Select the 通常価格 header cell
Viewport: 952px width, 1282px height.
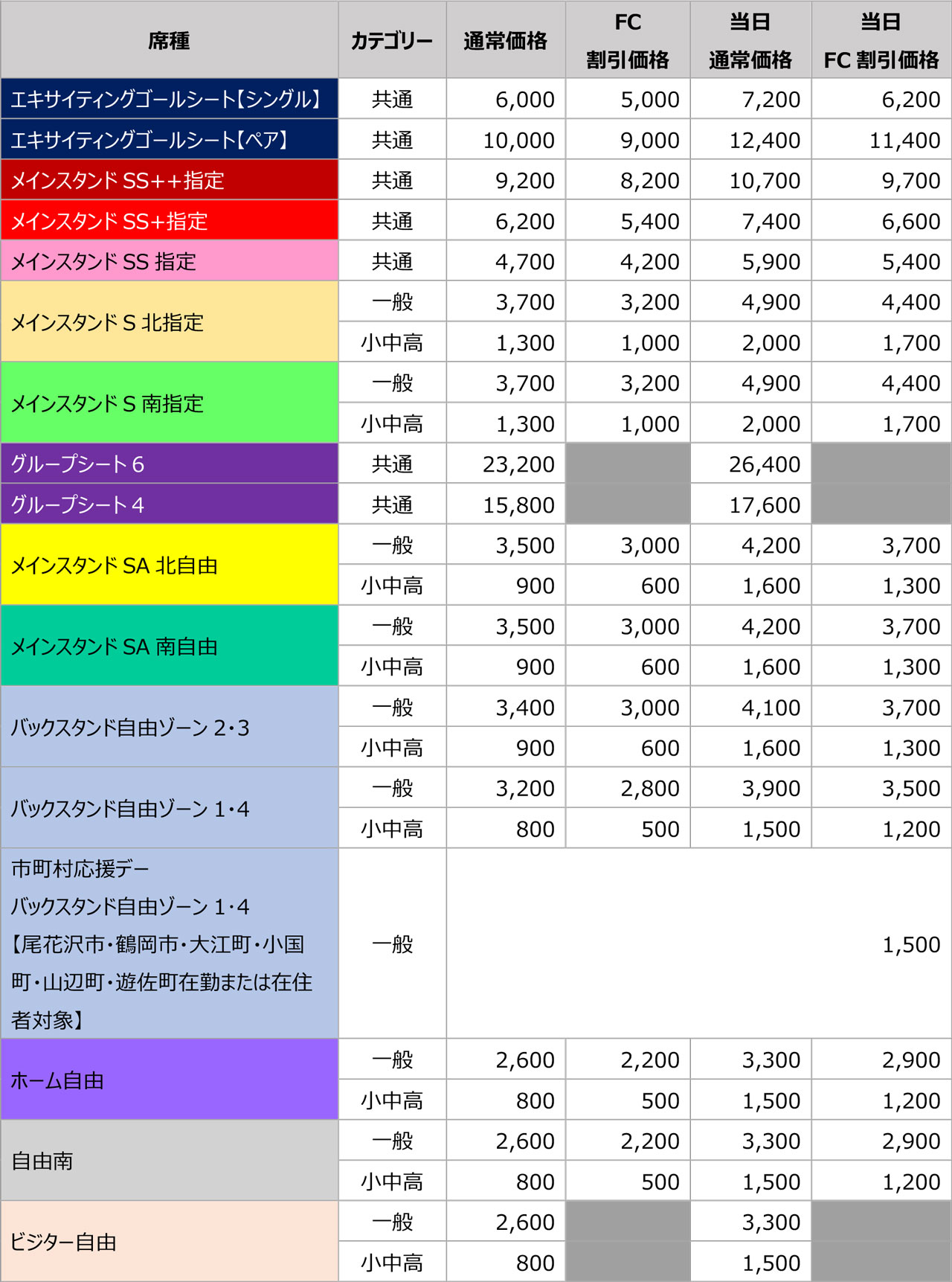pos(505,40)
